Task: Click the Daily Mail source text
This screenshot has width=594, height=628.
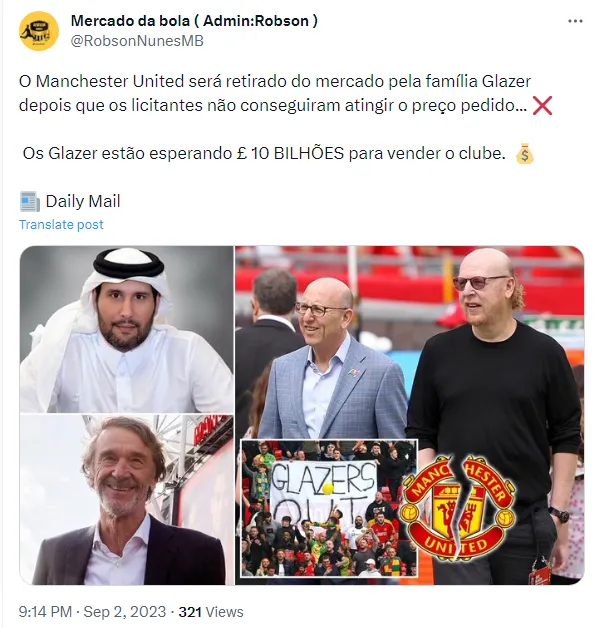Action: [83, 201]
